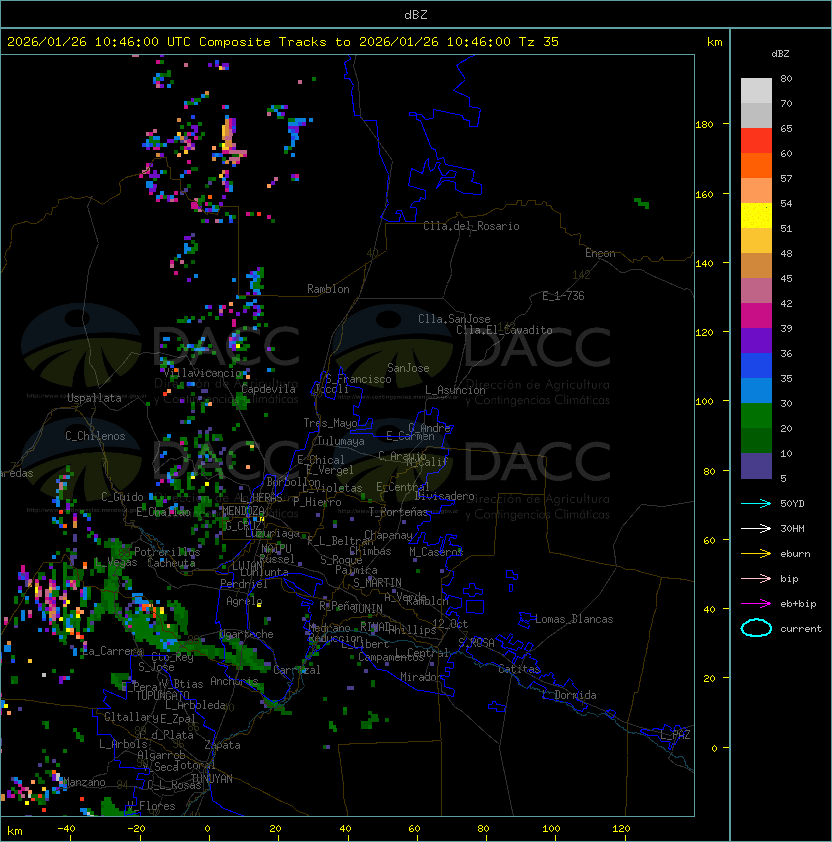Screen dimensions: 832x842
Task: Click the Ugarteche label
Action: (x=247, y=634)
